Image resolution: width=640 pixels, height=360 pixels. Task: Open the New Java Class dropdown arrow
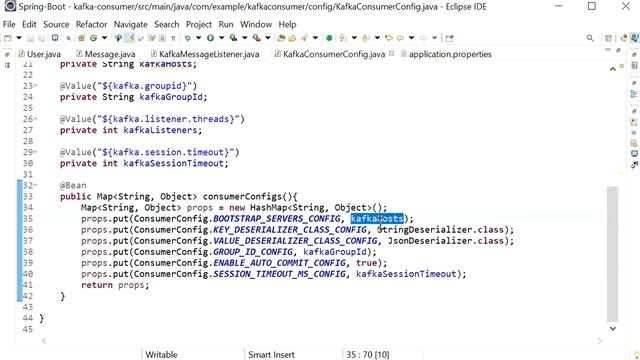104,38
